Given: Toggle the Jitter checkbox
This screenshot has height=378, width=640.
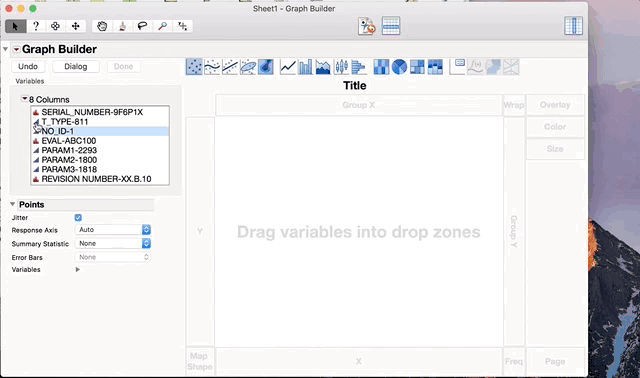Looking at the screenshot, I should pyautogui.click(x=78, y=218).
